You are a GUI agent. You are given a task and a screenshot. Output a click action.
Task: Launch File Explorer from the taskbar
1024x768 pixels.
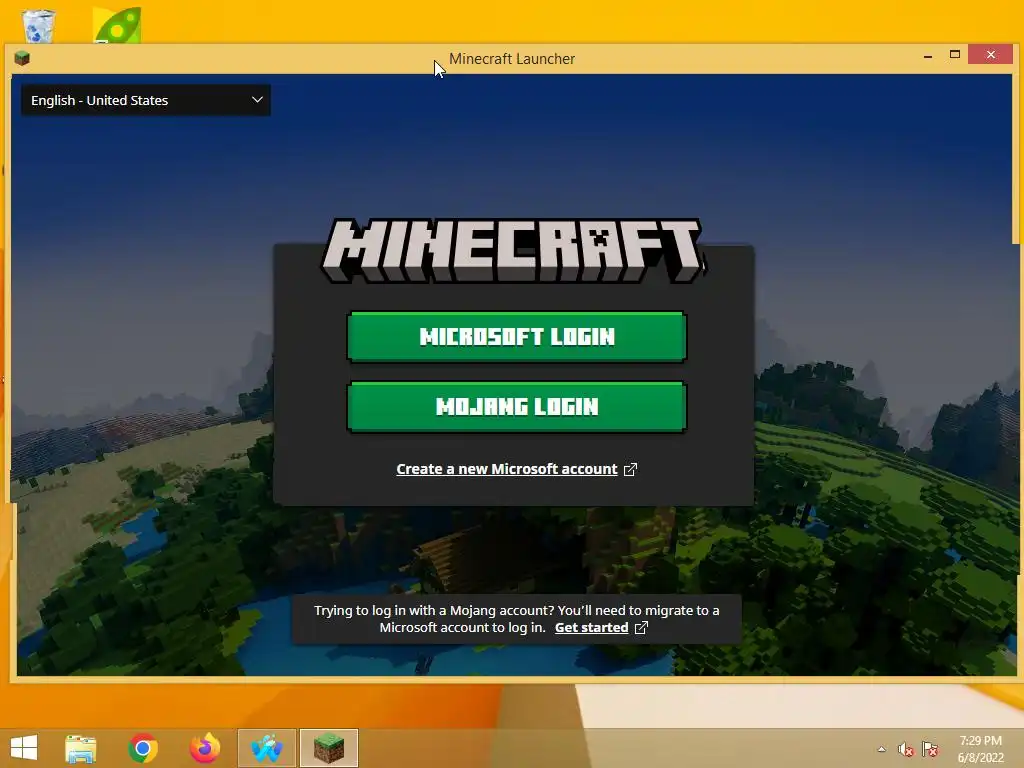click(80, 748)
